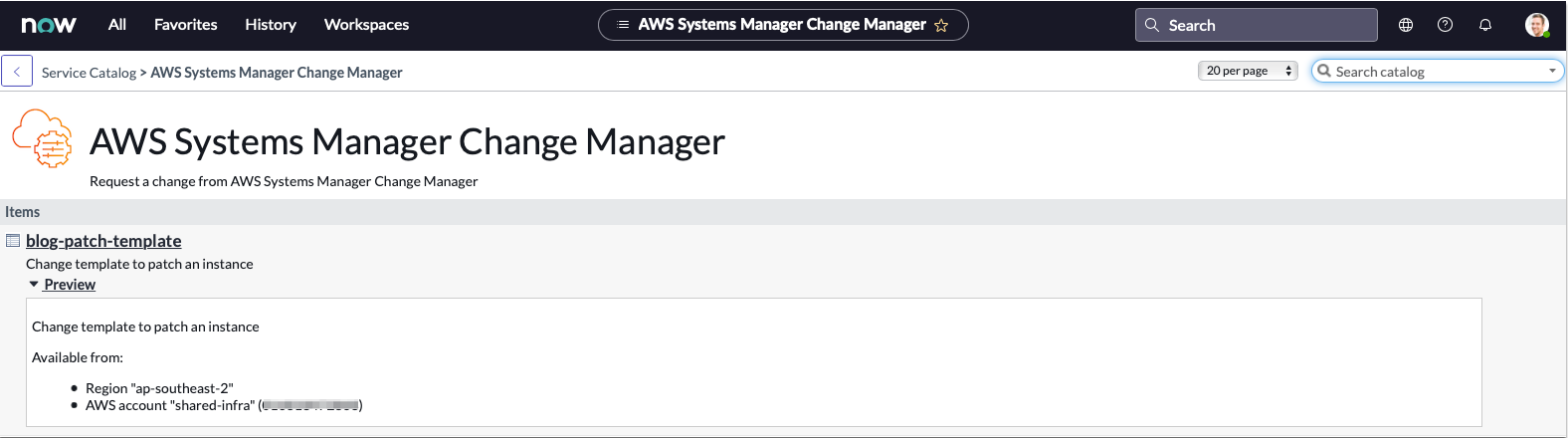This screenshot has height=438, width=1568.
Task: Click the ServiceNow 'now' logo
Action: [49, 25]
